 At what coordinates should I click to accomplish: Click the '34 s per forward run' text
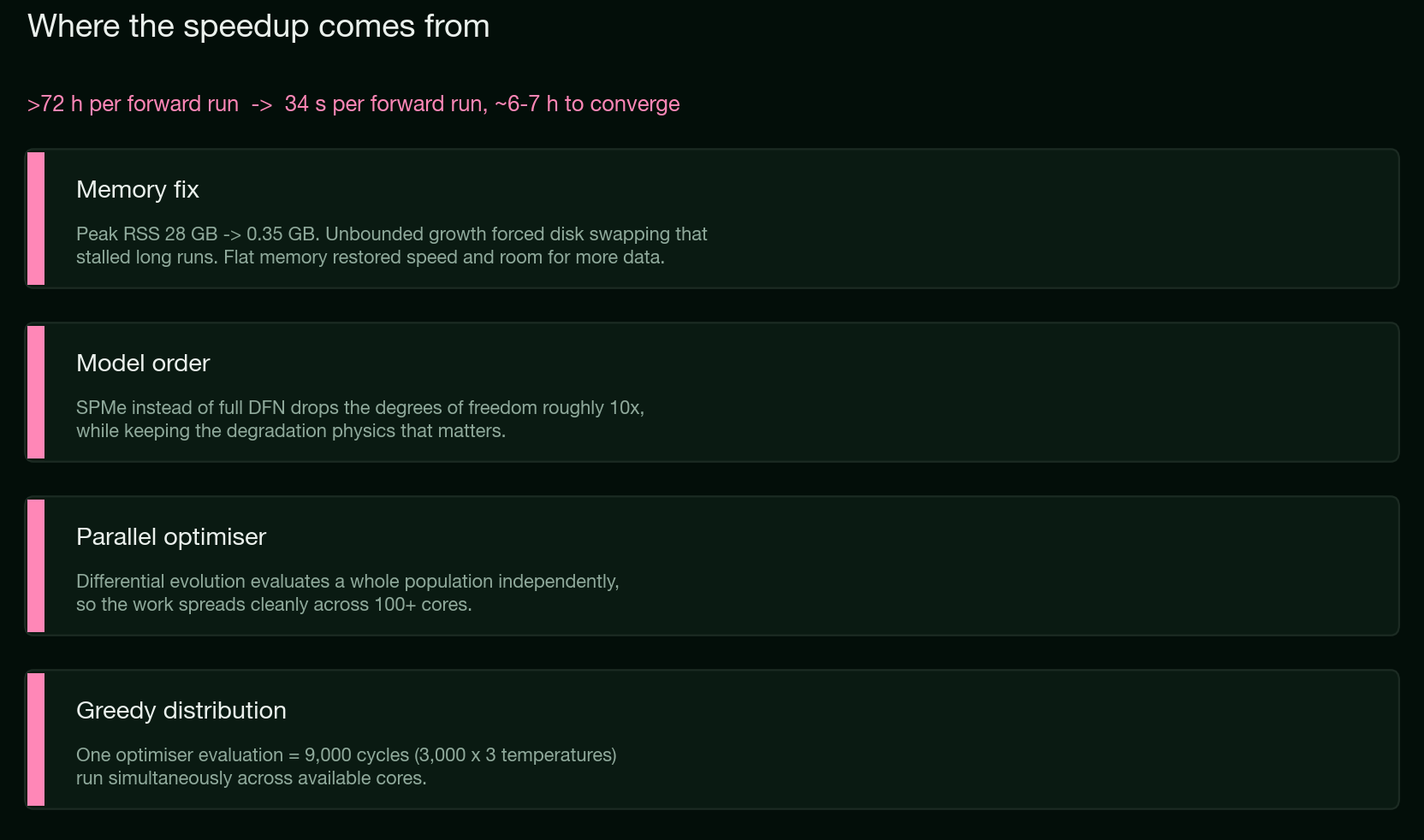[x=385, y=104]
